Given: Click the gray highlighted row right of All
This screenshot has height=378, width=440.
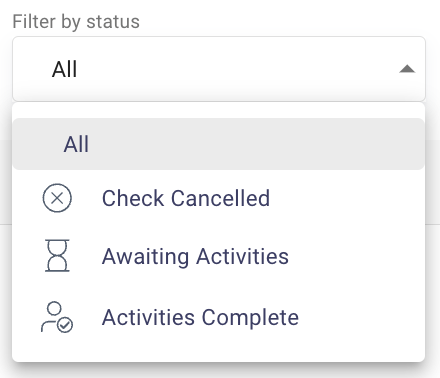Looking at the screenshot, I should click(257, 144).
